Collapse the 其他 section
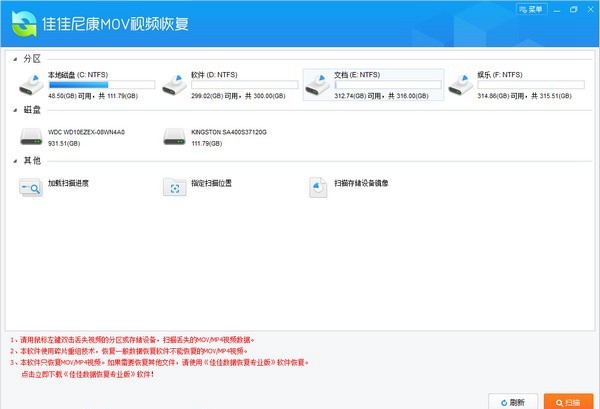 (15, 161)
